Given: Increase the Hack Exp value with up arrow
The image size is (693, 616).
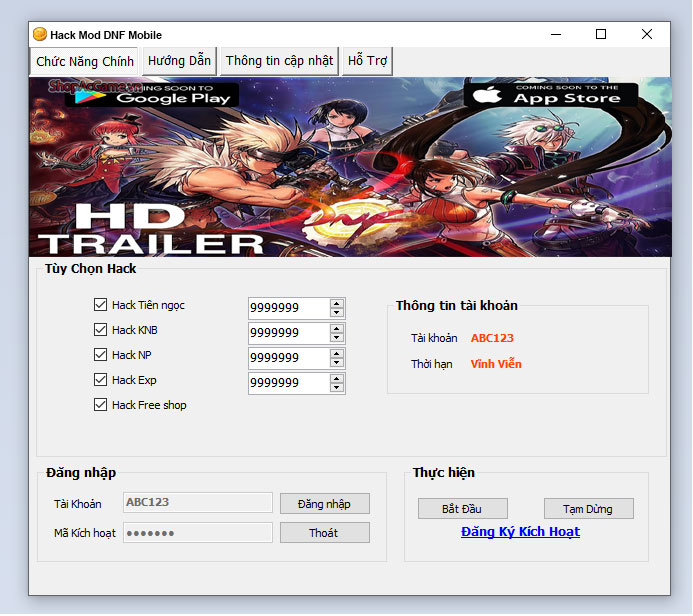Looking at the screenshot, I should tap(337, 378).
